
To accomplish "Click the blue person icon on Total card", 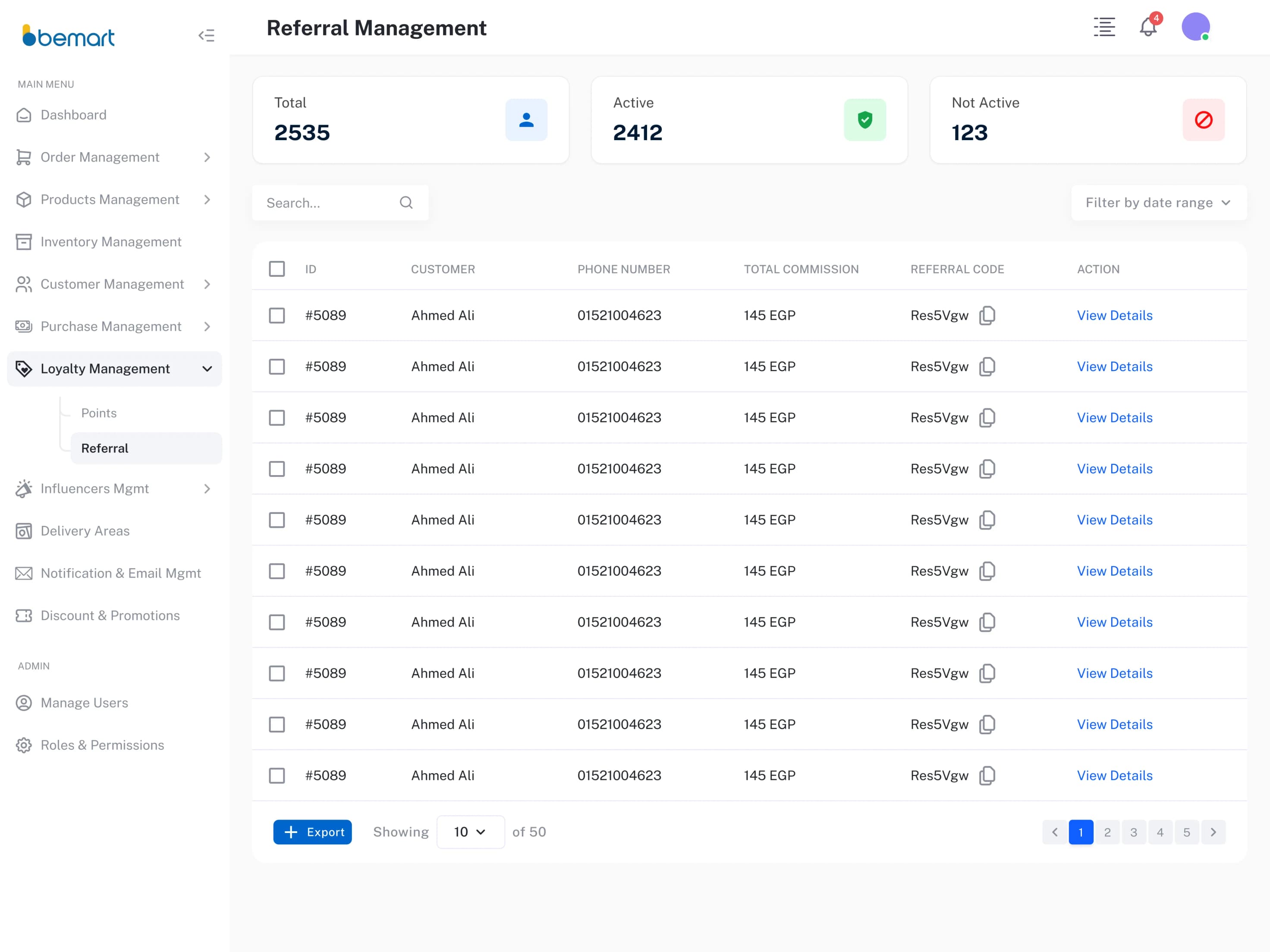I will pyautogui.click(x=526, y=120).
